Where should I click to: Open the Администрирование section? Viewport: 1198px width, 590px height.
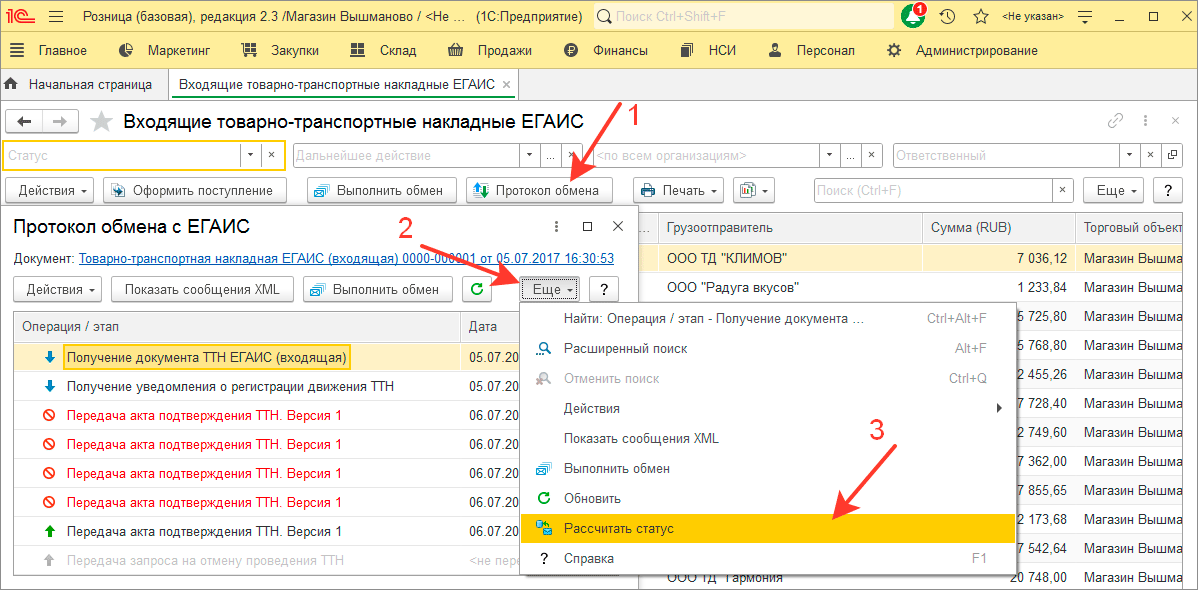[x=961, y=51]
